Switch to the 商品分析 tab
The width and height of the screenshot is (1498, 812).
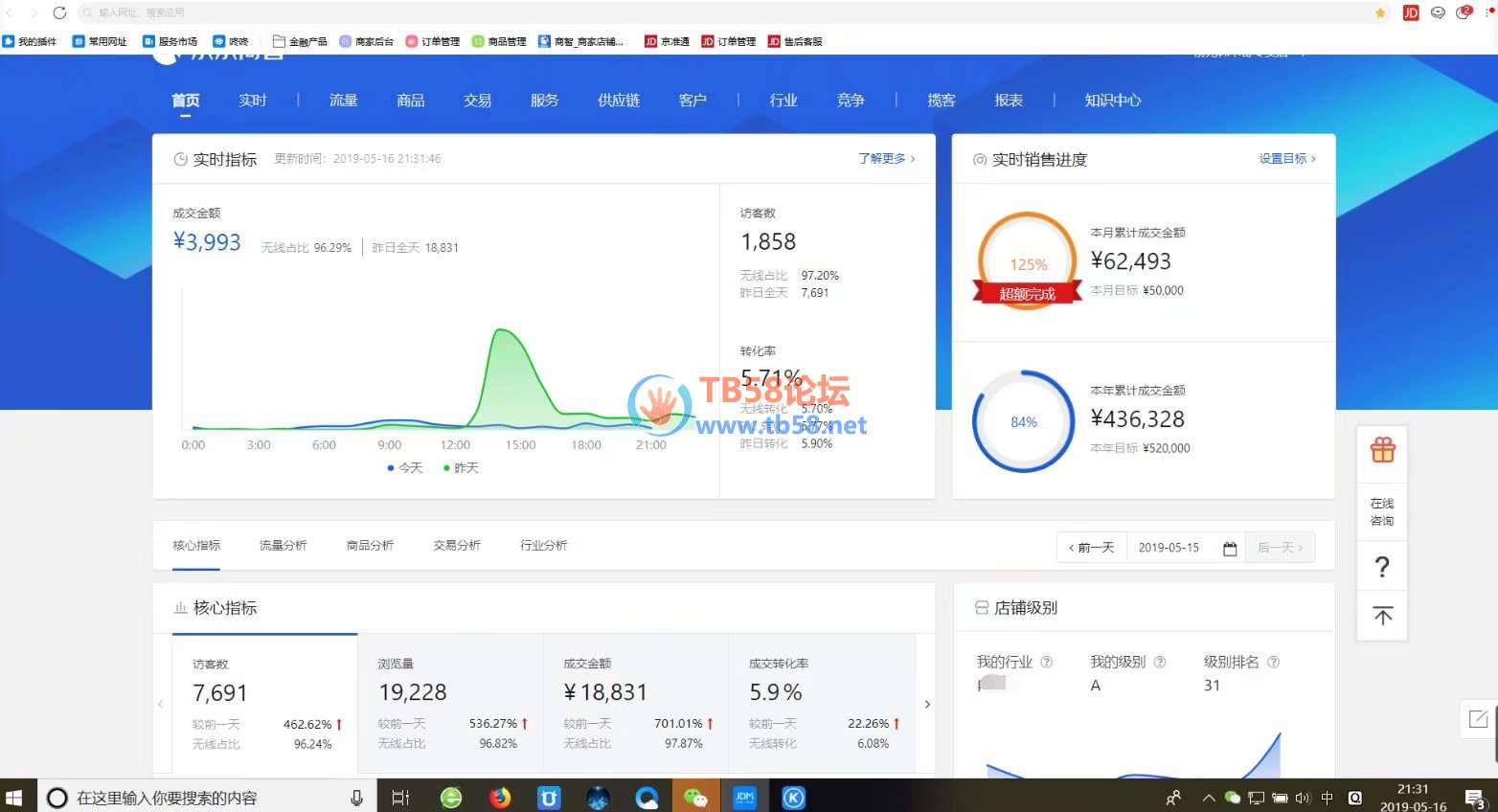coord(370,545)
